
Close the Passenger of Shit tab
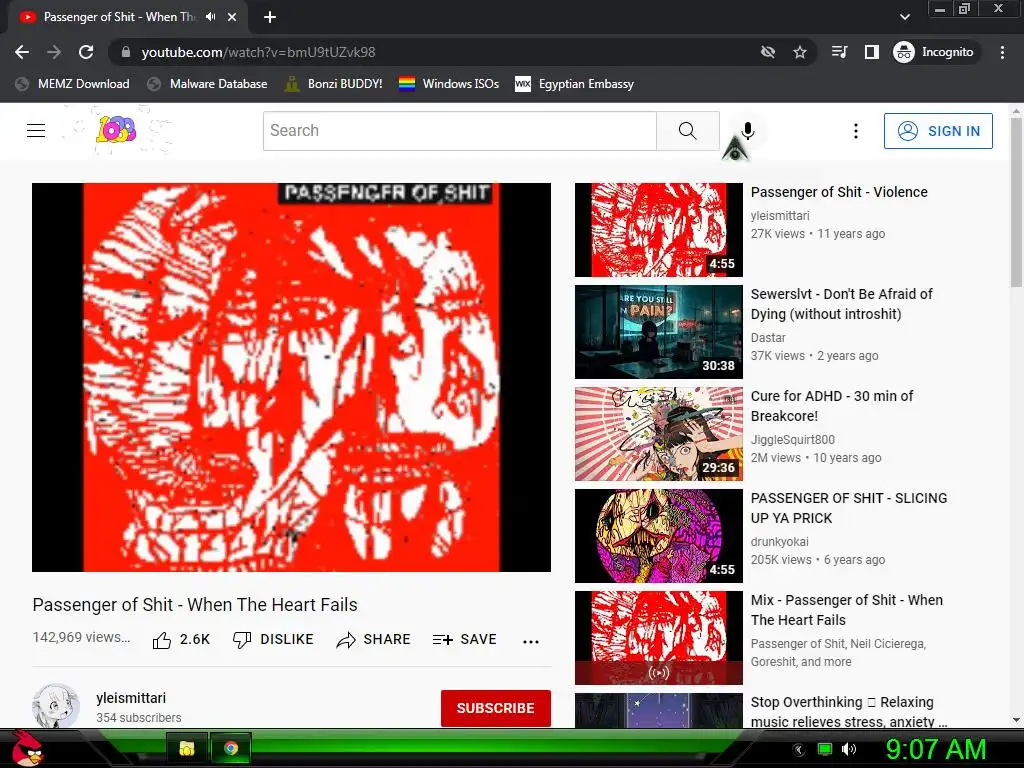tap(231, 17)
